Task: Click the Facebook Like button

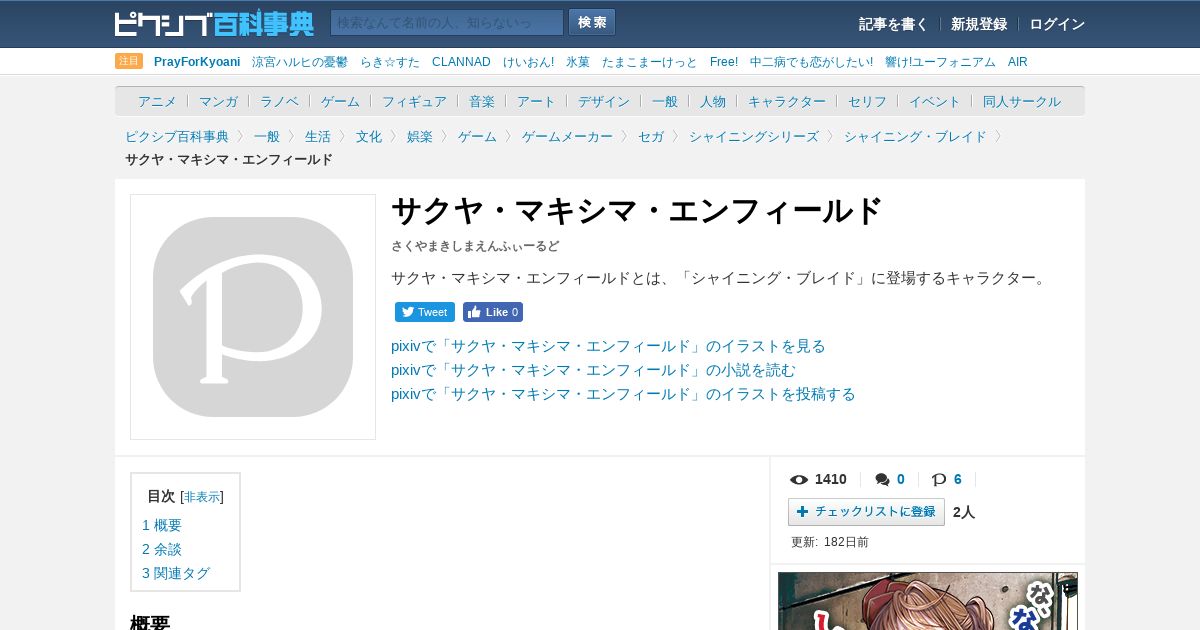Action: (493, 312)
